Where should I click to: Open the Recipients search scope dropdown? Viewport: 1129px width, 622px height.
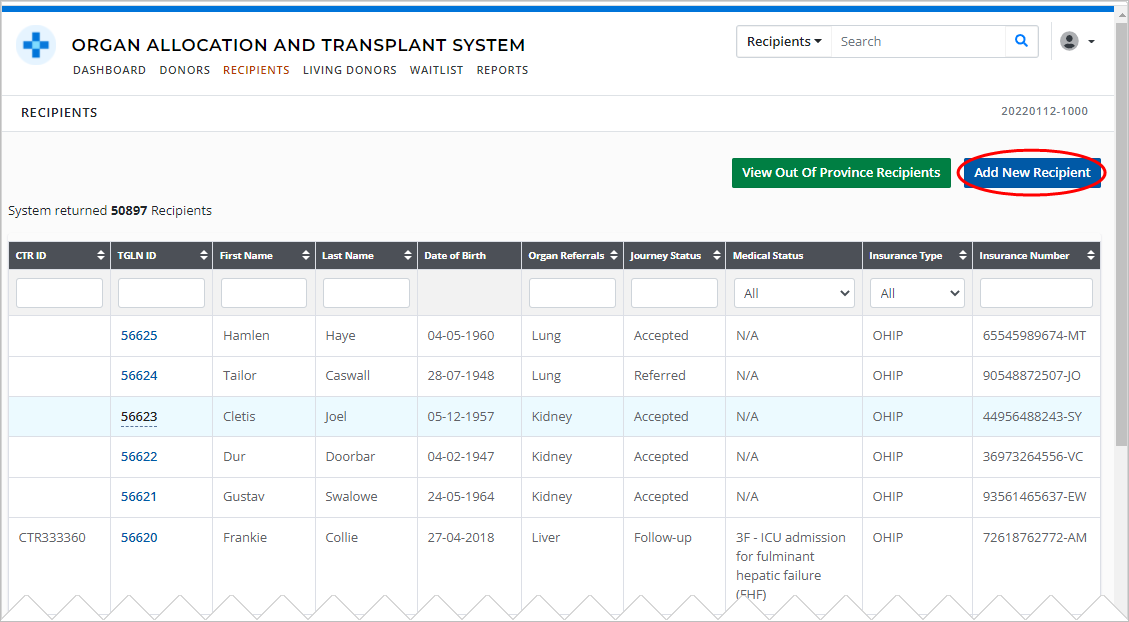[x=783, y=41]
